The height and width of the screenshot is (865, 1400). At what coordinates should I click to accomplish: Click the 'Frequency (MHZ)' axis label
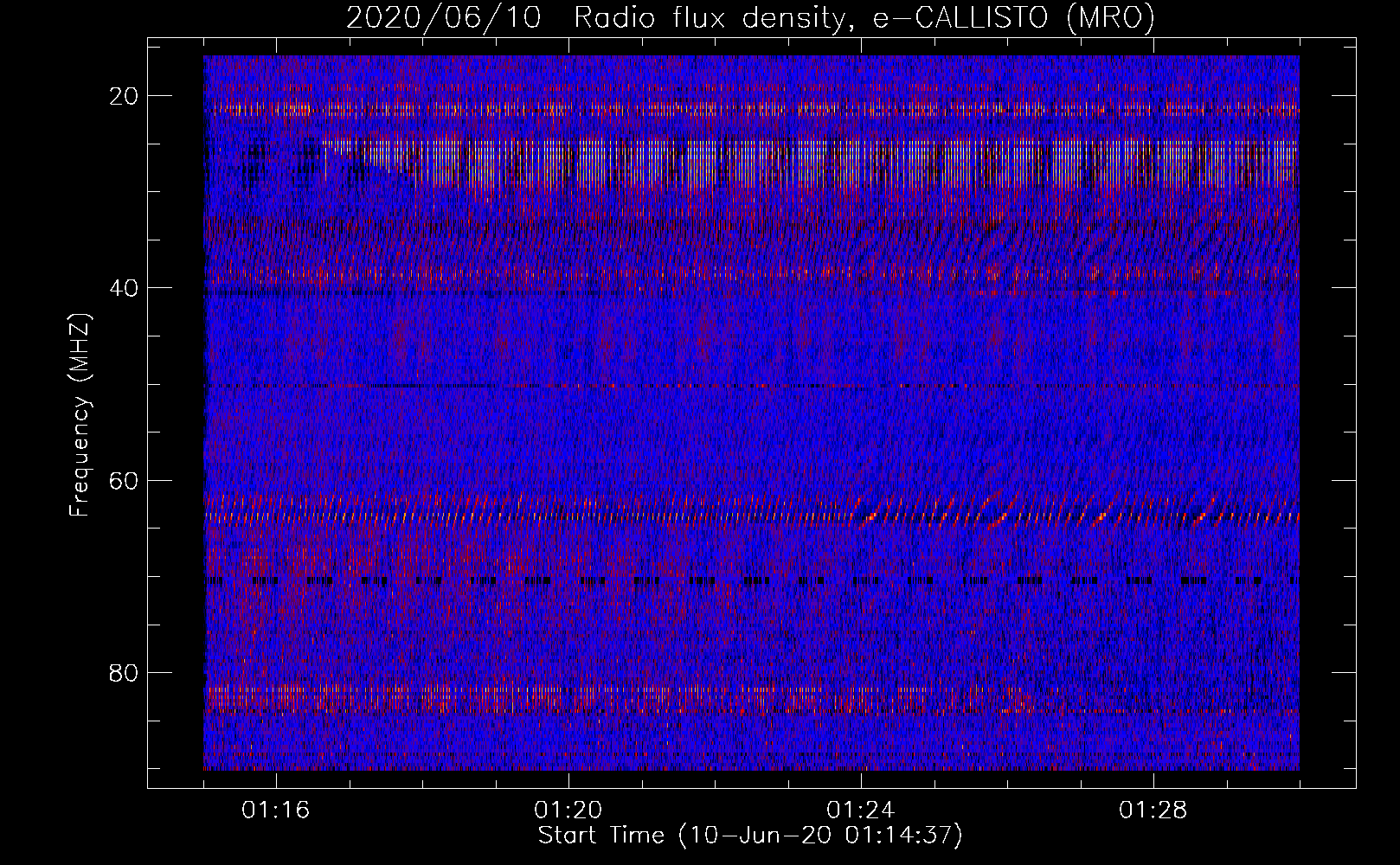79,416
